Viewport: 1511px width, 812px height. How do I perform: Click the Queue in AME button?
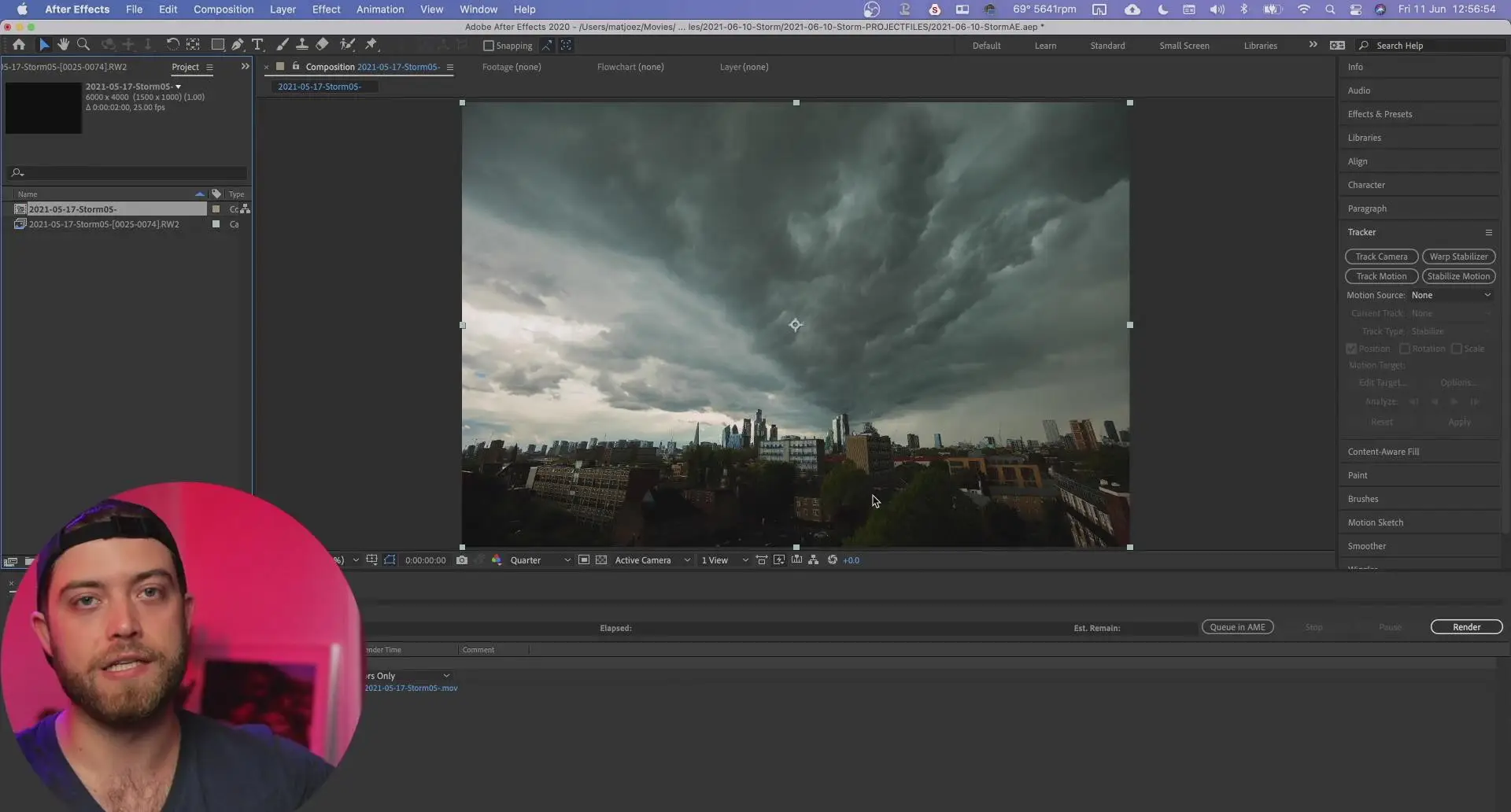click(x=1237, y=627)
